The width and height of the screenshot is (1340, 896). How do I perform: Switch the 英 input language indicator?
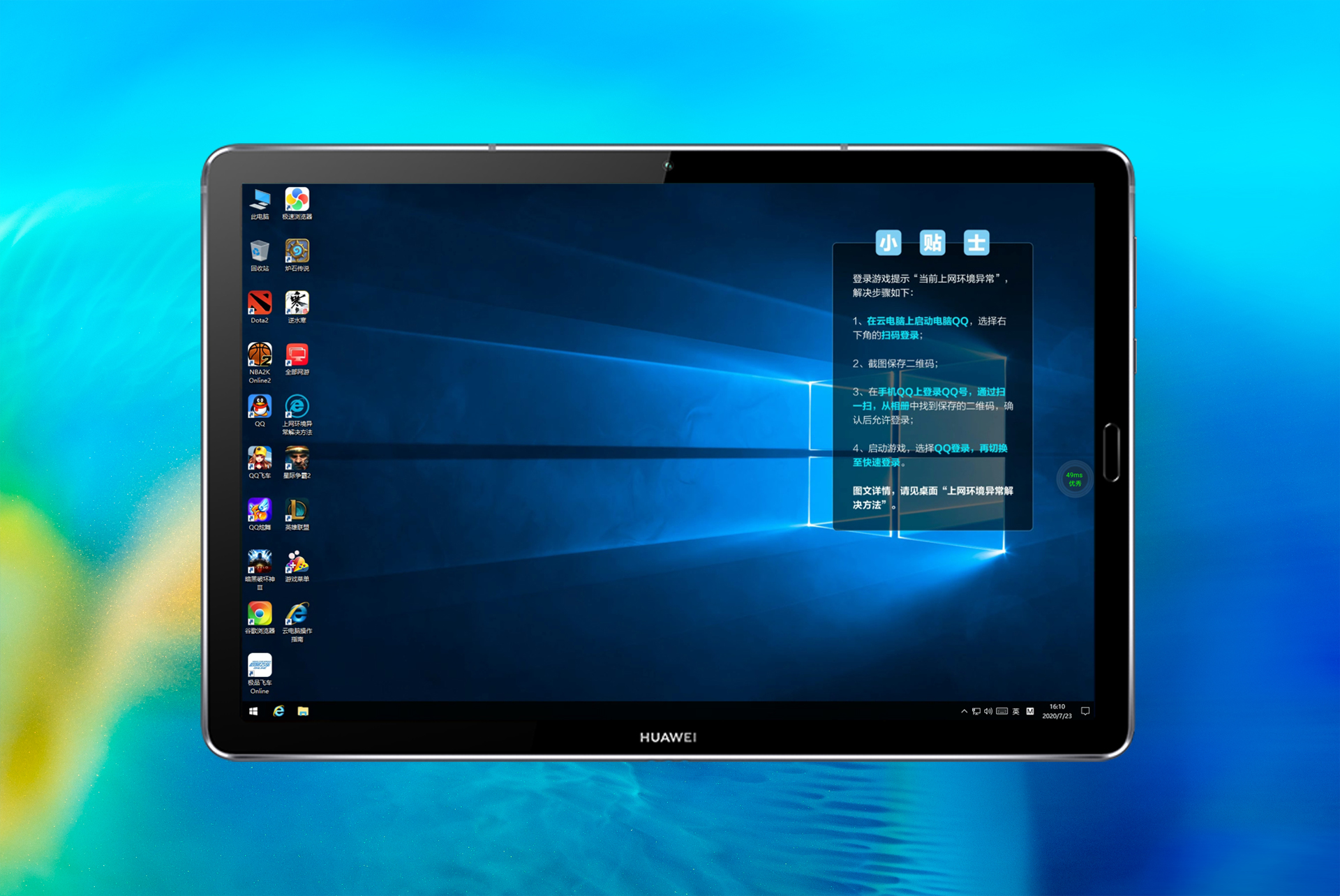pos(1016,711)
